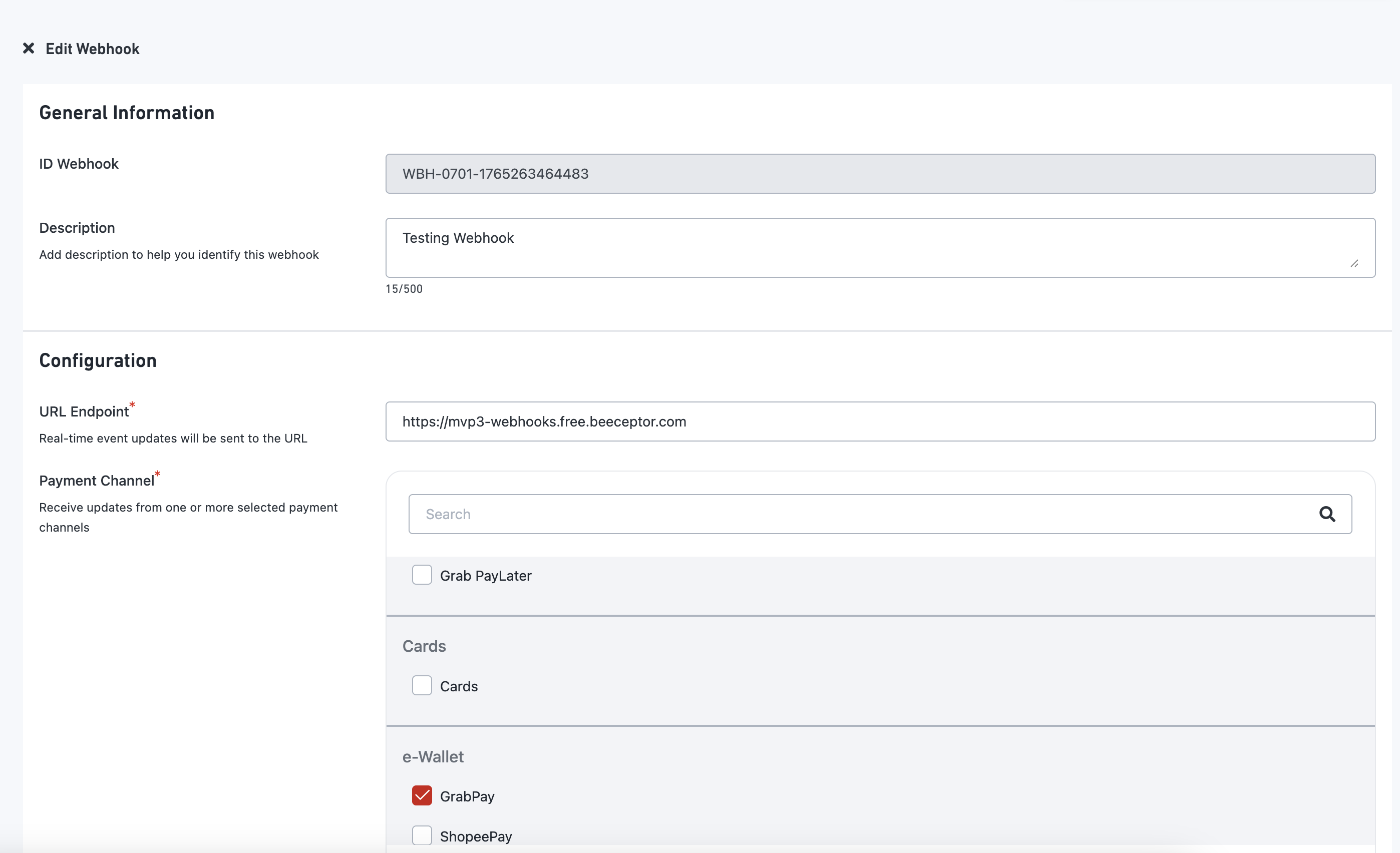Click the search magnifier icon
The image size is (1400, 853).
[1327, 514]
